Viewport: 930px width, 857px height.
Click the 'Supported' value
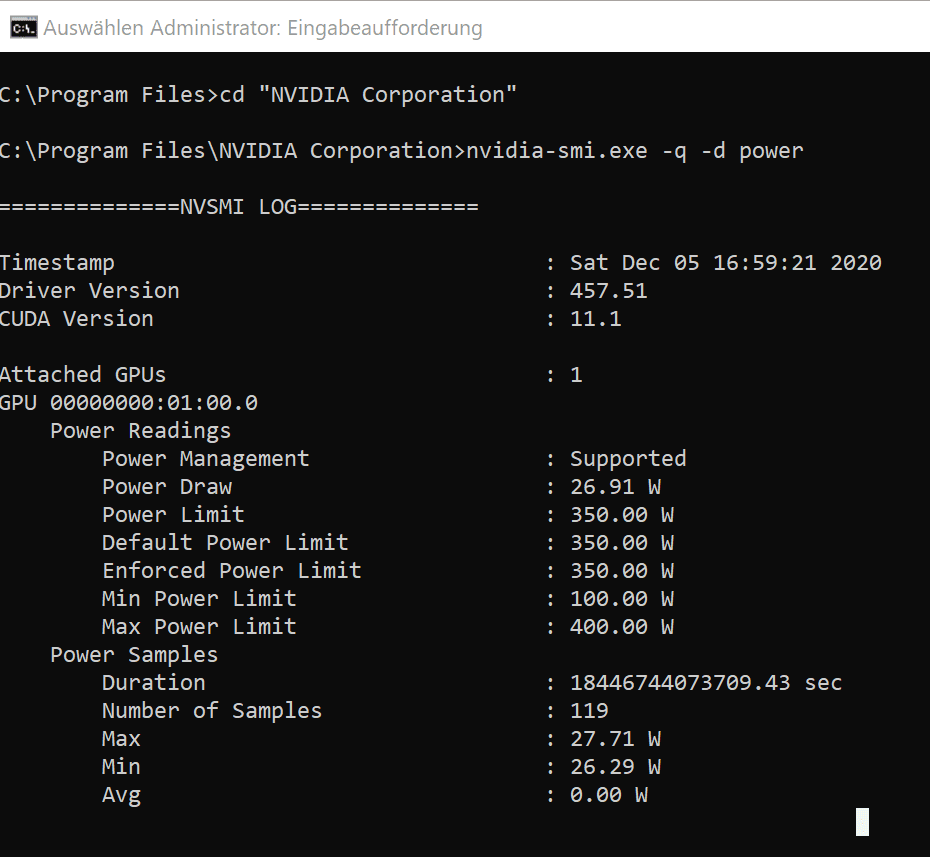pyautogui.click(x=628, y=459)
